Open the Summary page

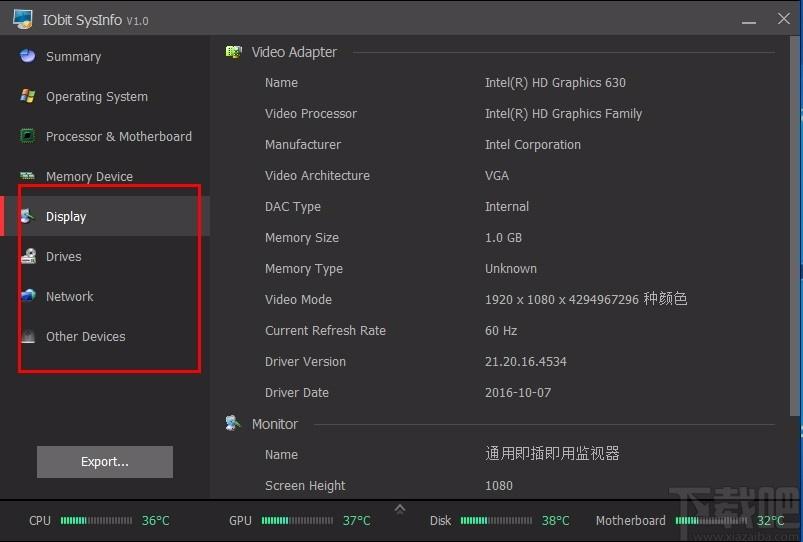click(105, 56)
